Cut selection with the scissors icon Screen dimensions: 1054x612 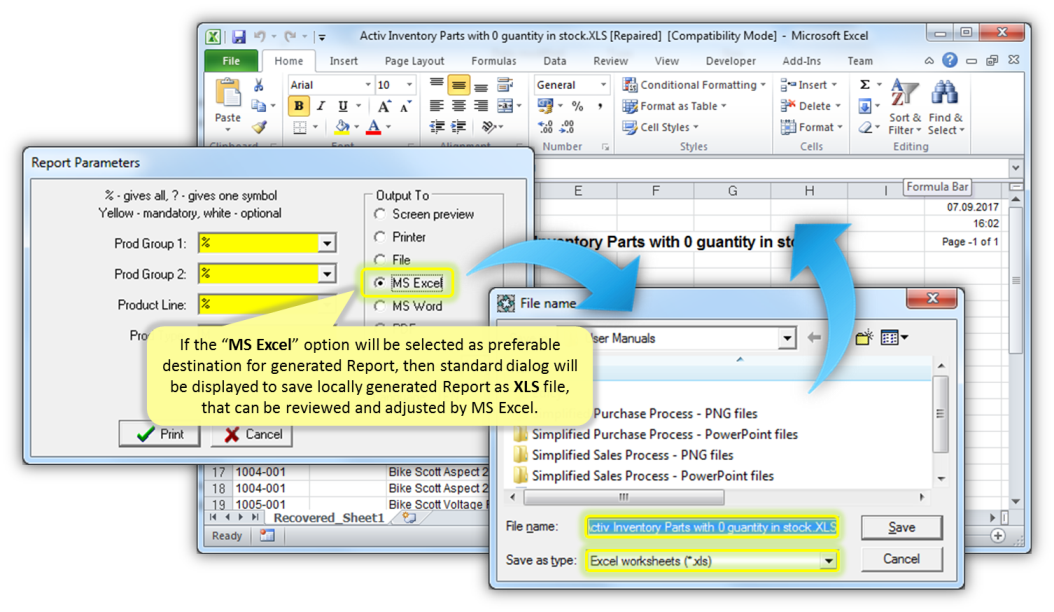pyautogui.click(x=259, y=85)
